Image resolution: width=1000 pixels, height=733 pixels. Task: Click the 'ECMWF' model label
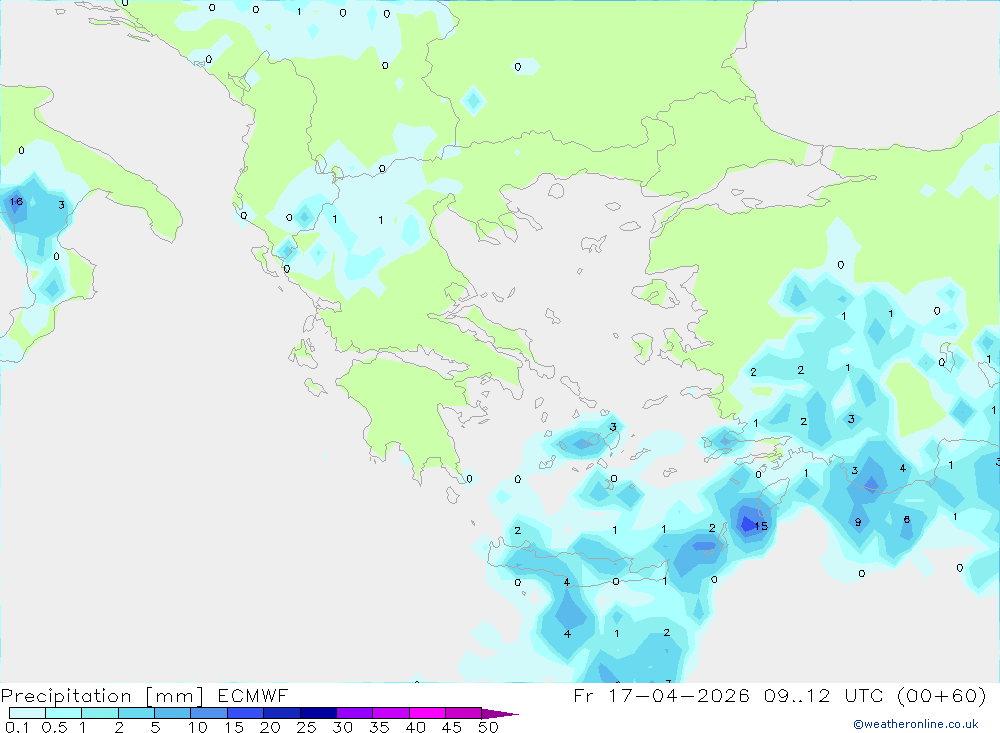(253, 696)
